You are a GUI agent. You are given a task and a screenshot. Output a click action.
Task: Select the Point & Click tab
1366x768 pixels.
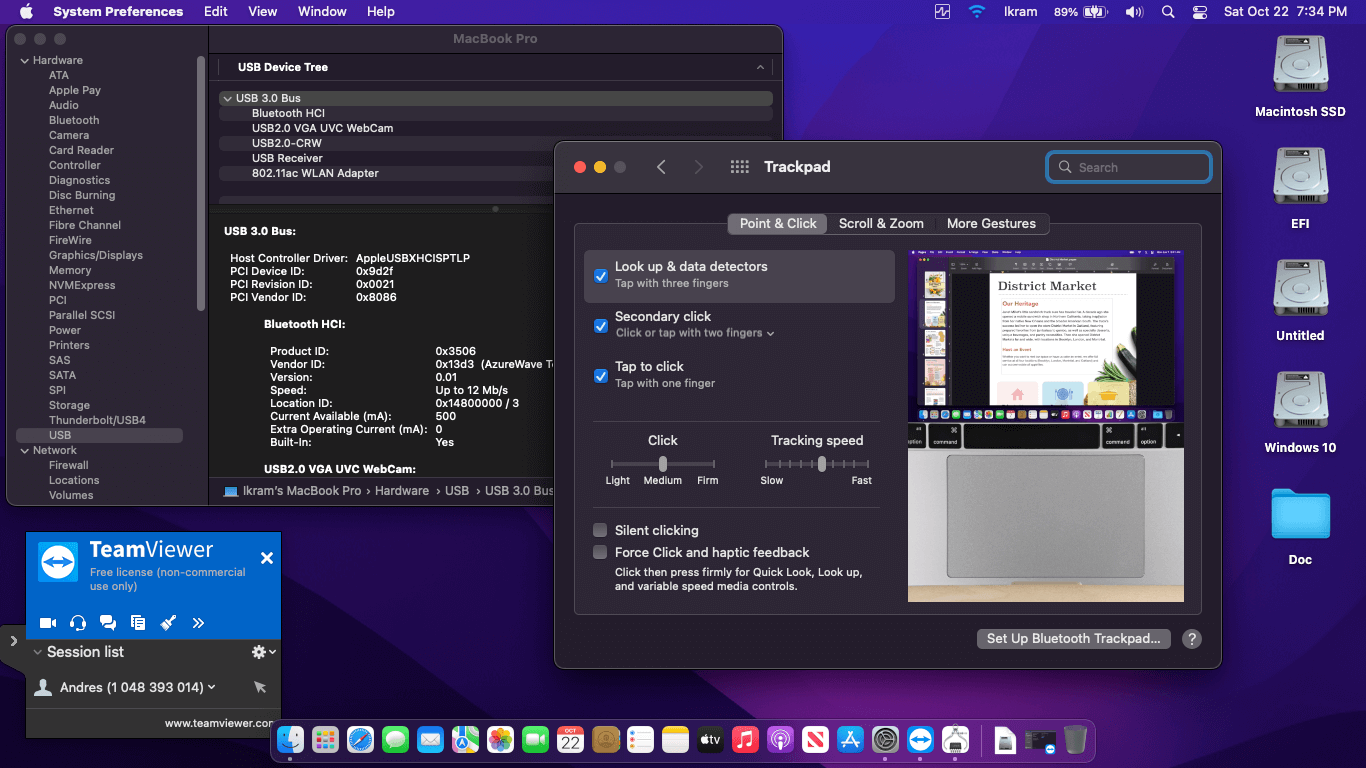778,223
